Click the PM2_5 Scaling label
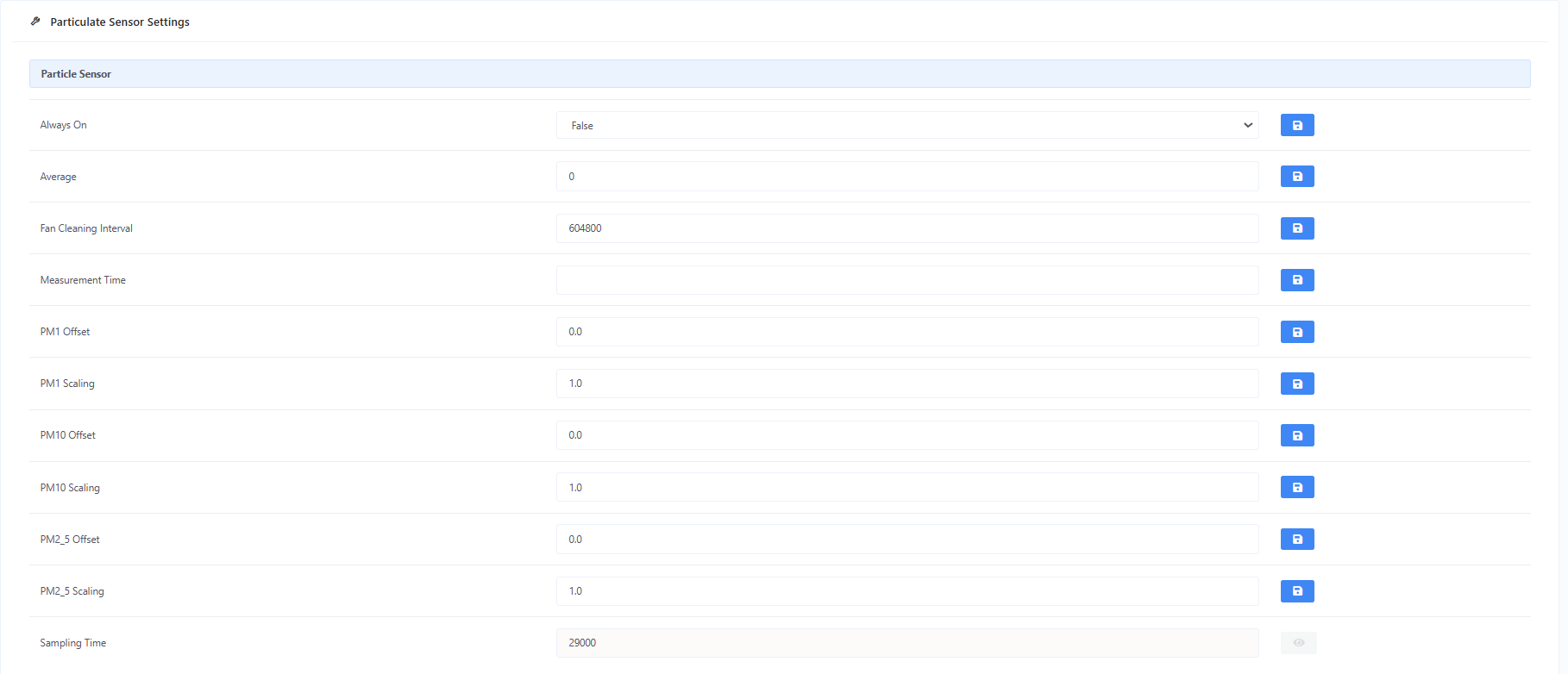The width and height of the screenshot is (1568, 674). point(72,591)
